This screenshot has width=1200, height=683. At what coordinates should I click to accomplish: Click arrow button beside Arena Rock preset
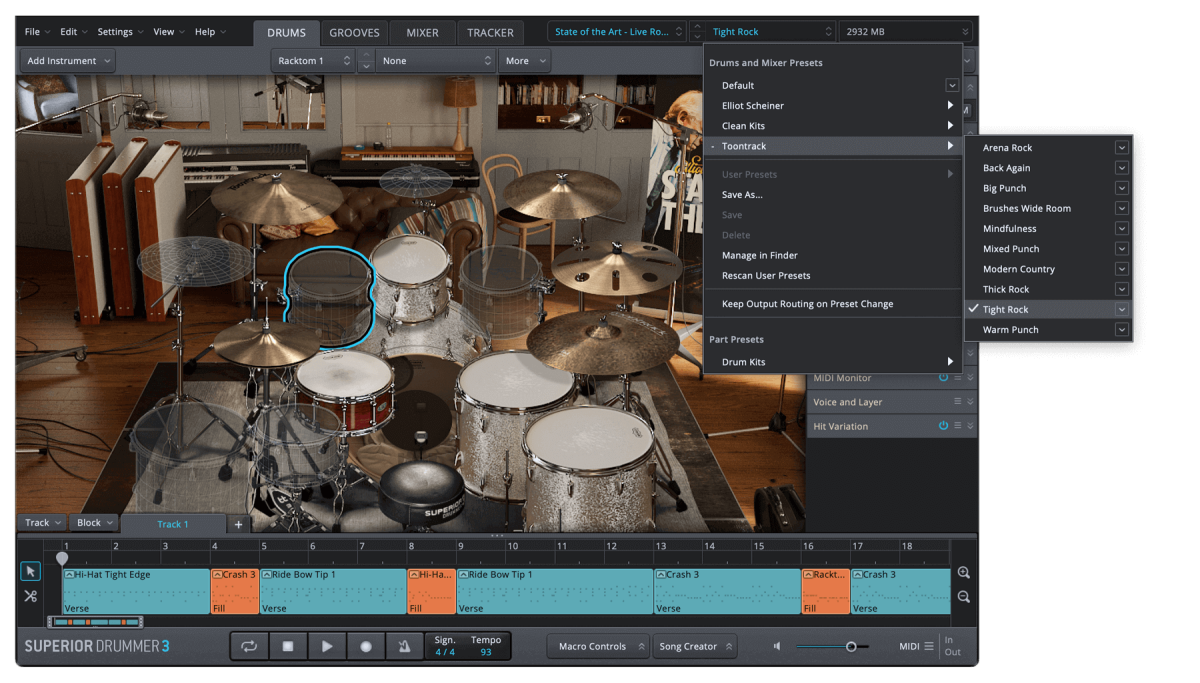click(x=1121, y=148)
